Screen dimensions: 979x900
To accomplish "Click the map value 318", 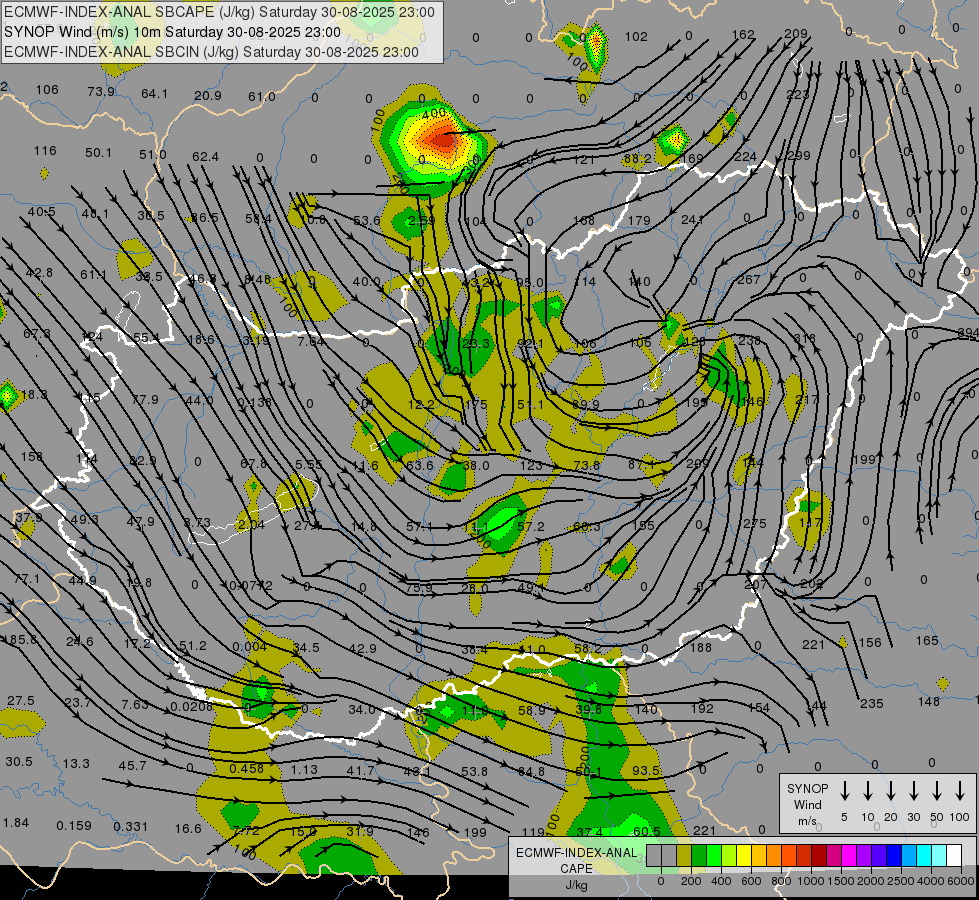I will point(805,338).
